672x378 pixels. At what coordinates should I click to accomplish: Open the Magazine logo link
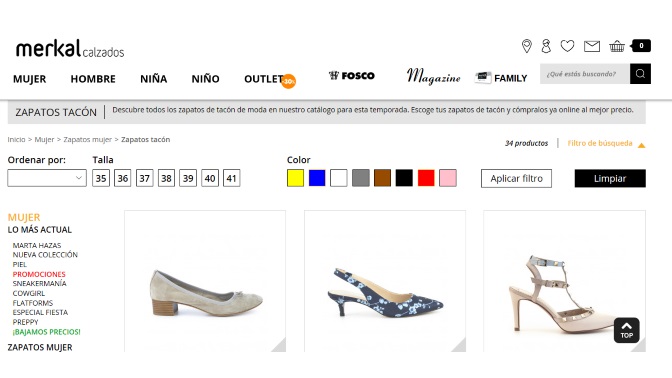coord(433,76)
